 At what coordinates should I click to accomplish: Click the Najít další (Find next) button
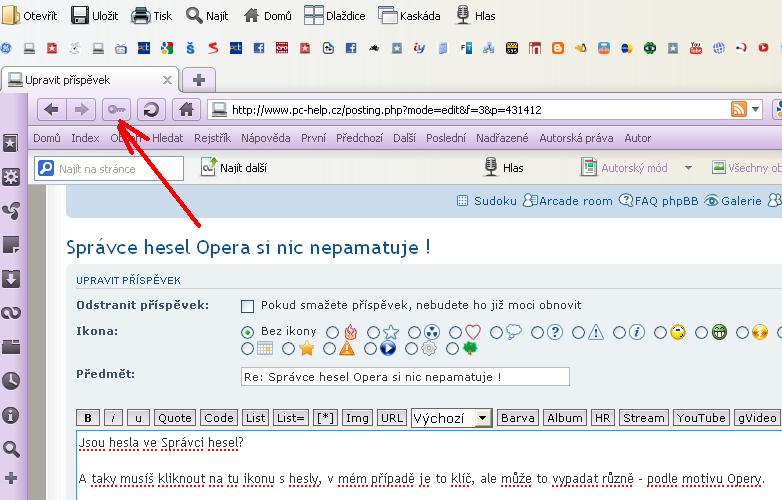coord(233,168)
